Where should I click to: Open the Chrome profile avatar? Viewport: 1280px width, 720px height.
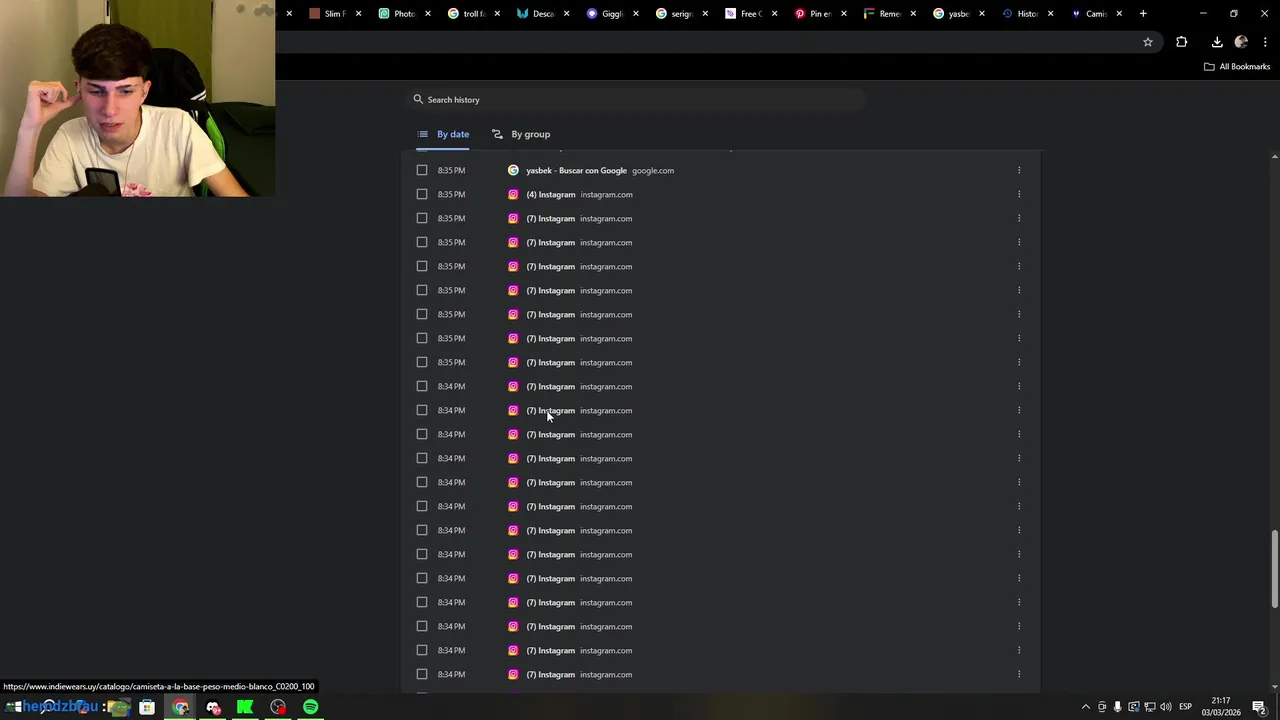coord(1241,42)
